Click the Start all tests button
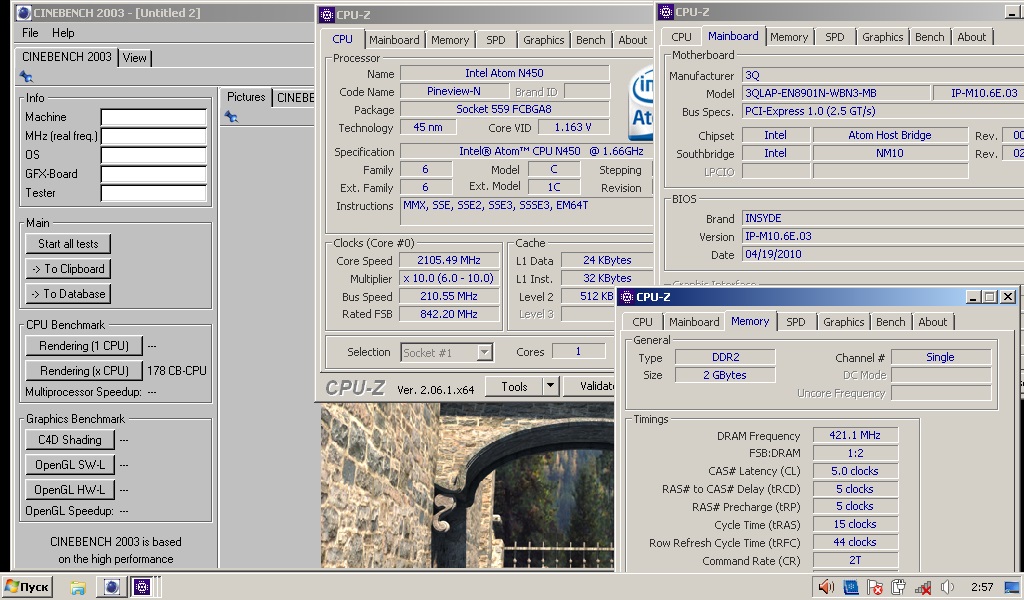The width and height of the screenshot is (1024, 600). point(68,244)
